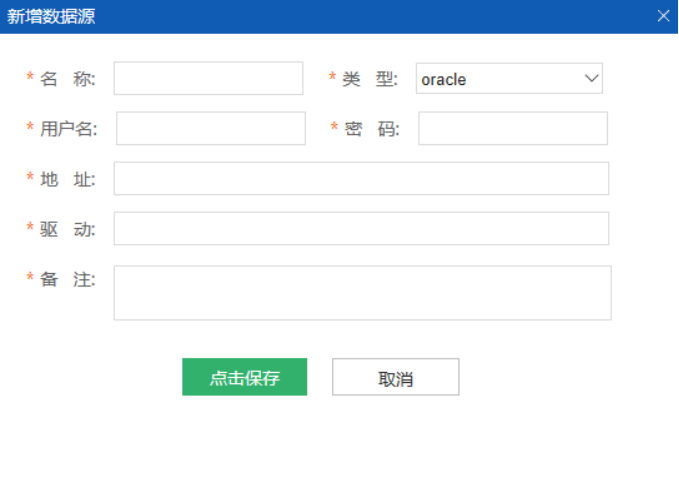Click inside the 备注 remarks text area
The image size is (679, 487).
[361, 292]
